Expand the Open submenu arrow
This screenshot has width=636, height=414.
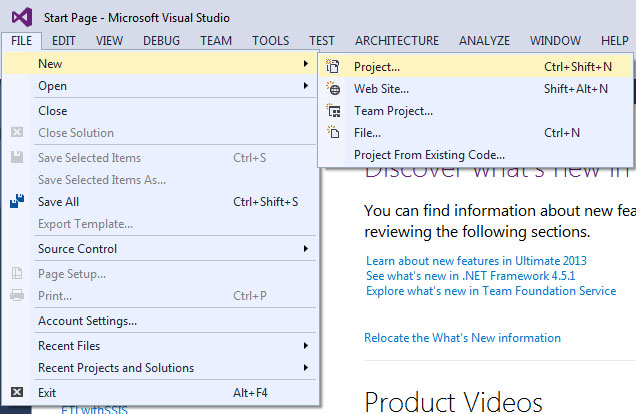click(x=305, y=86)
